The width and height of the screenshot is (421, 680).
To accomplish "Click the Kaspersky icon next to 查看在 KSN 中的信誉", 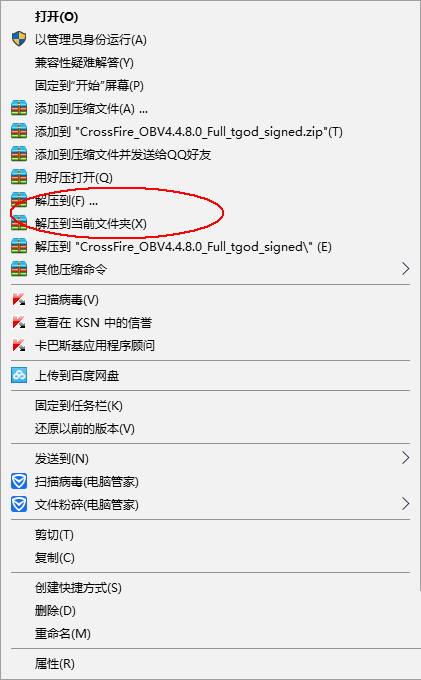I will (x=19, y=322).
